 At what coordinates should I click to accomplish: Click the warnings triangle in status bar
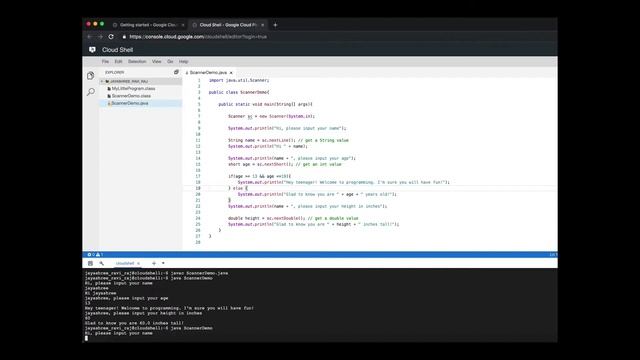[x=98, y=255]
